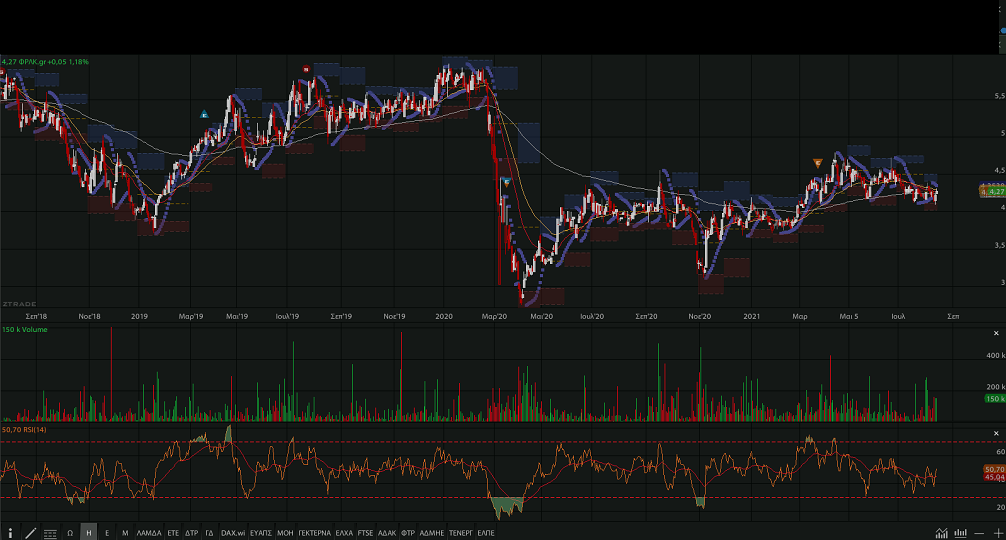Click the bar chart type icon

[961, 533]
